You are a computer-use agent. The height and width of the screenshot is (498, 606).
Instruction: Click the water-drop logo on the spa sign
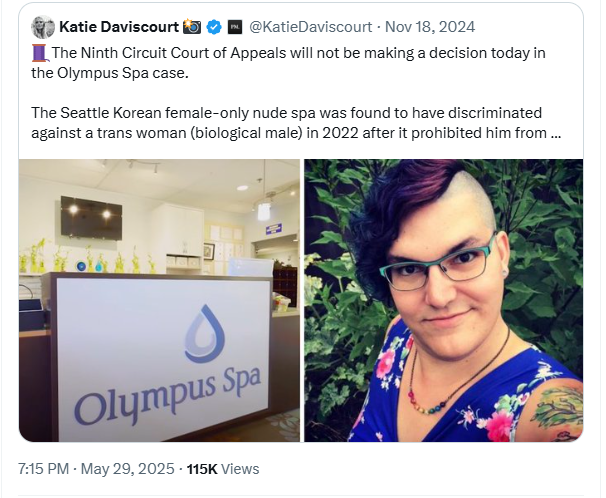tap(204, 334)
